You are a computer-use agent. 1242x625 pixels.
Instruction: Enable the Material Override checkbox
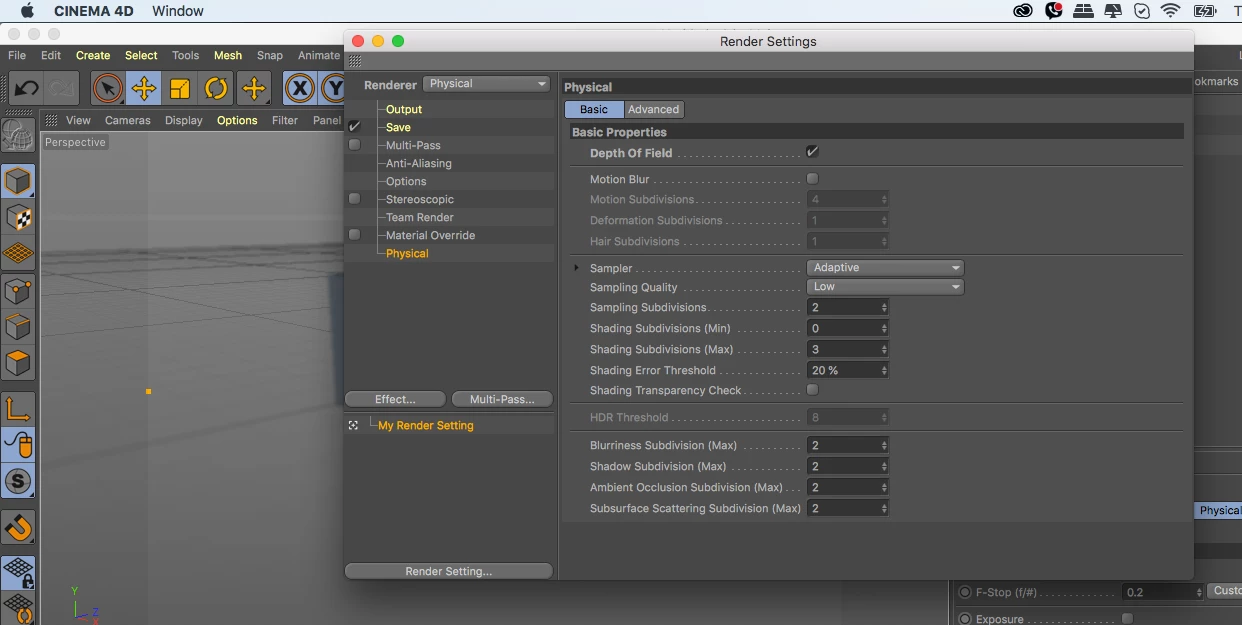click(x=354, y=235)
